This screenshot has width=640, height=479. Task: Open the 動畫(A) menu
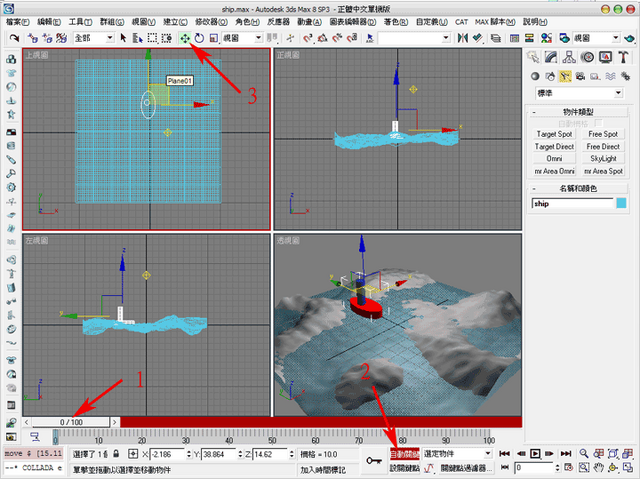coord(309,22)
